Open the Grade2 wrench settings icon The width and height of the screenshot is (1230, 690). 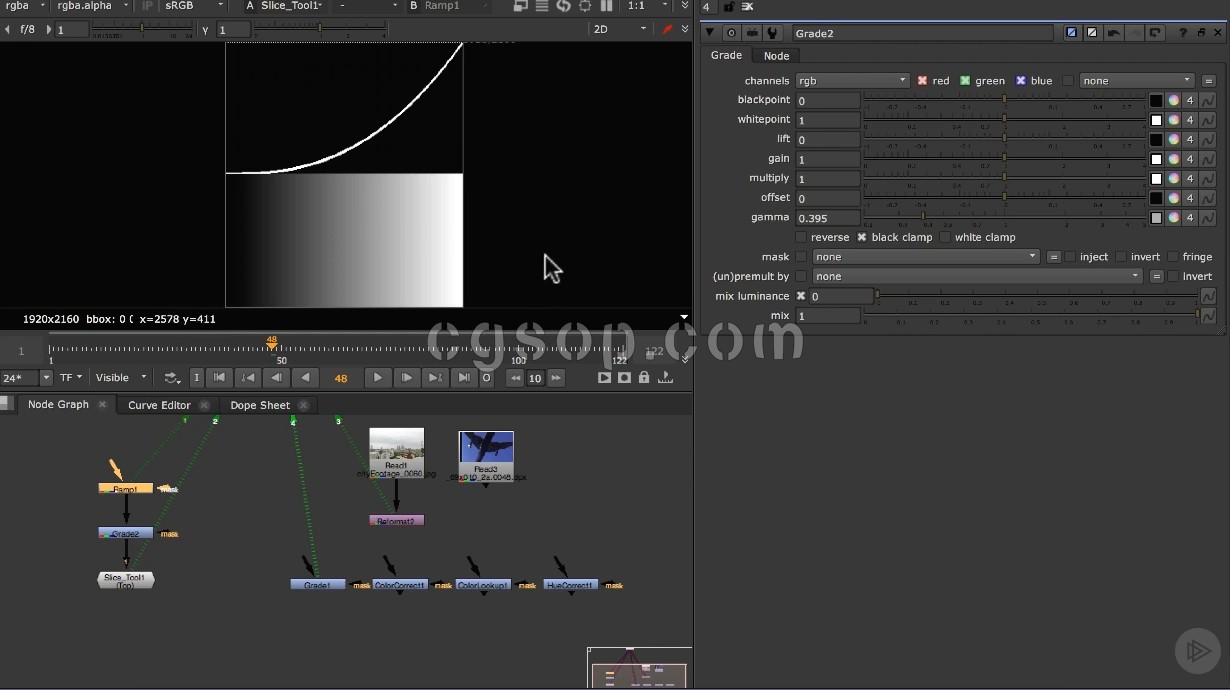(x=770, y=33)
